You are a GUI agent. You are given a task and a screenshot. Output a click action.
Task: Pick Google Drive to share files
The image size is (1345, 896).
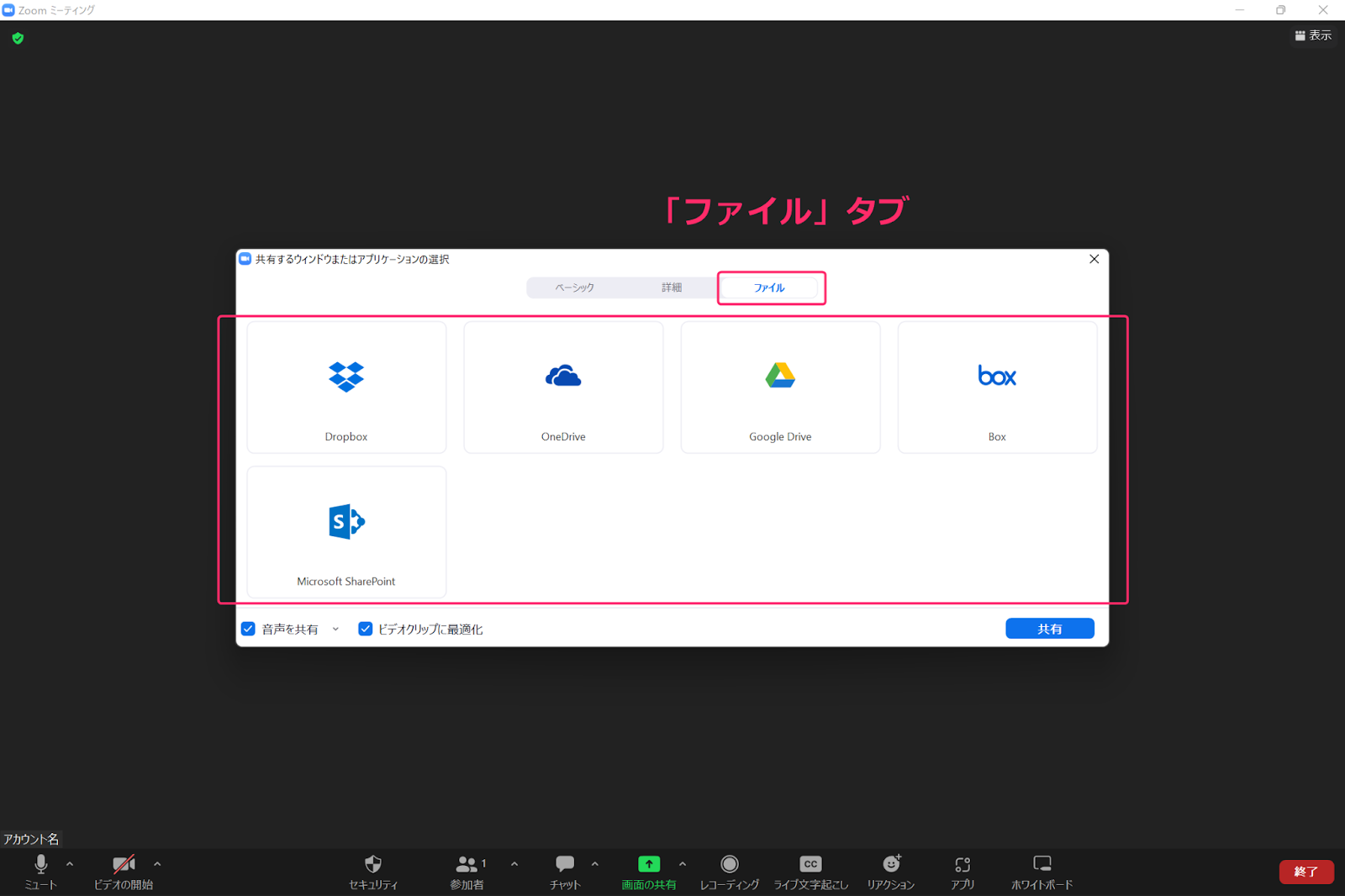pos(780,387)
